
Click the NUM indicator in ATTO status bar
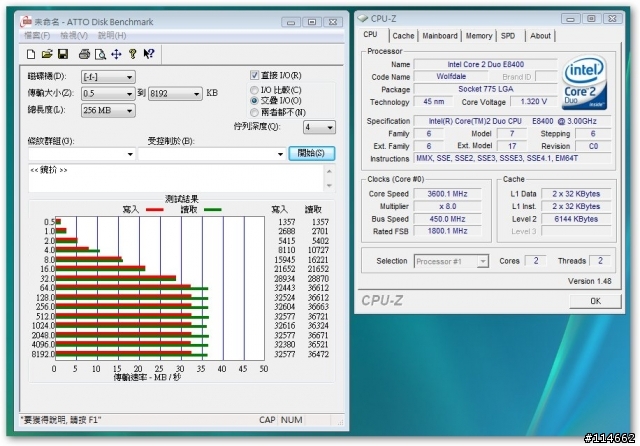point(291,420)
